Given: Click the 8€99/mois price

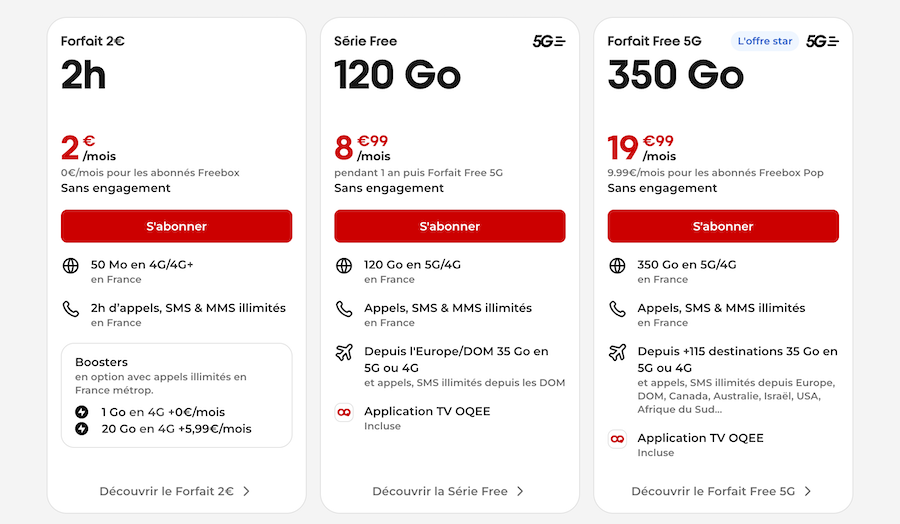Looking at the screenshot, I should click(x=362, y=148).
